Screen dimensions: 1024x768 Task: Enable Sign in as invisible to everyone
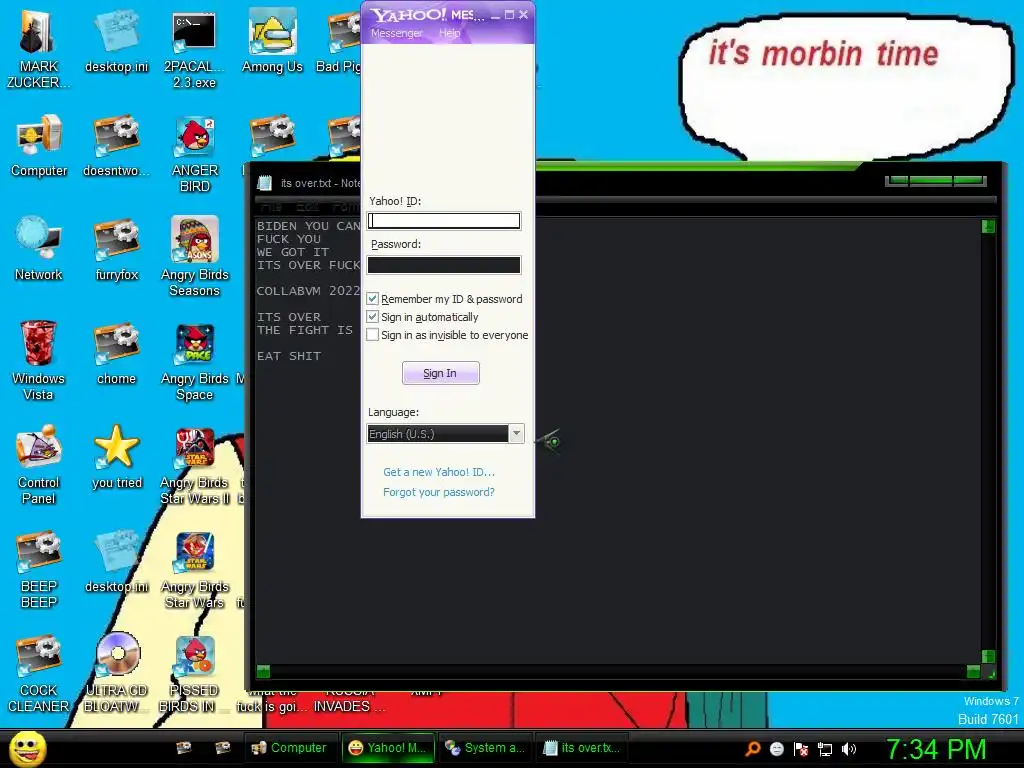pos(372,334)
